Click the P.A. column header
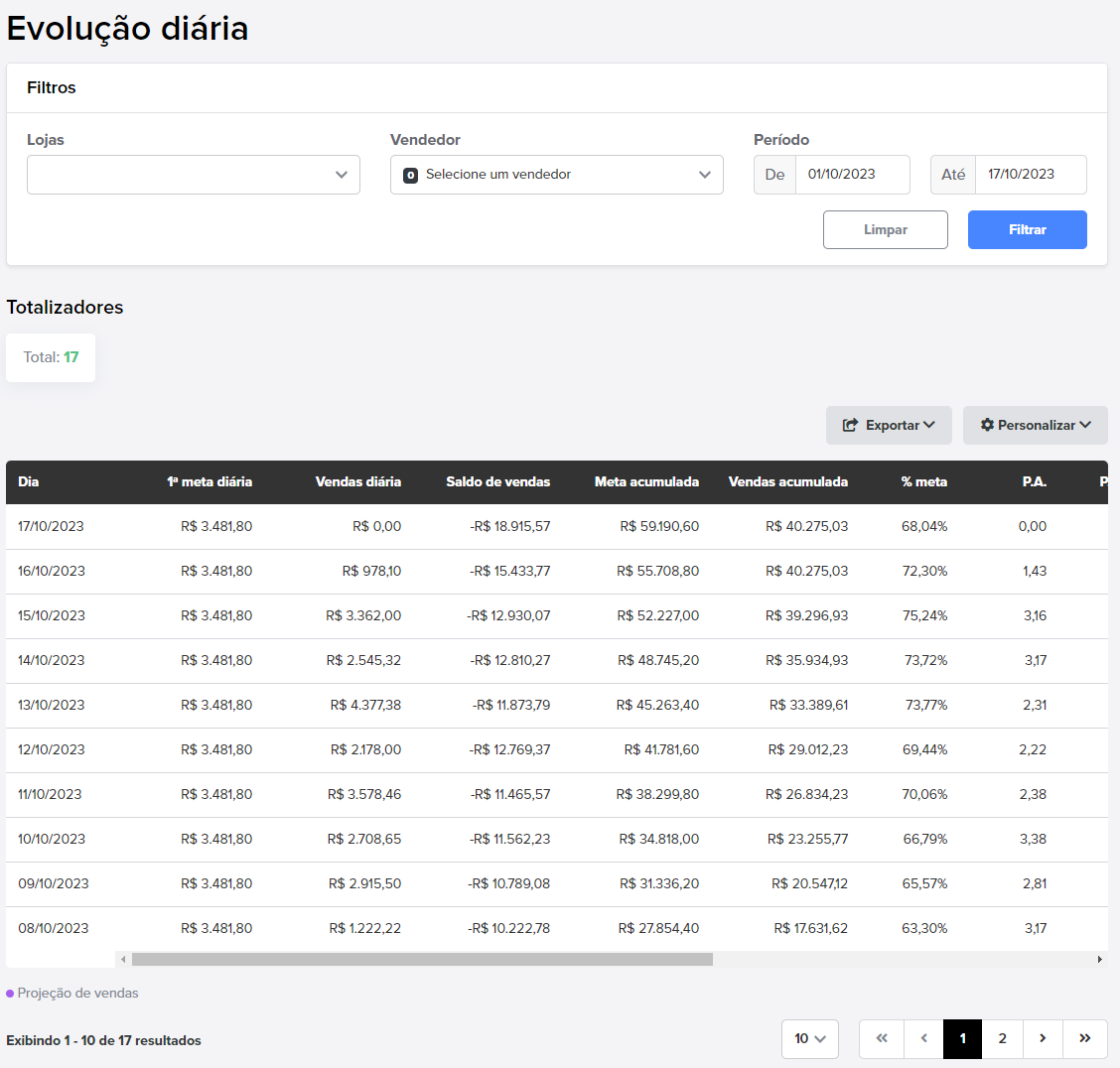This screenshot has height=1068, width=1120. [x=1035, y=481]
